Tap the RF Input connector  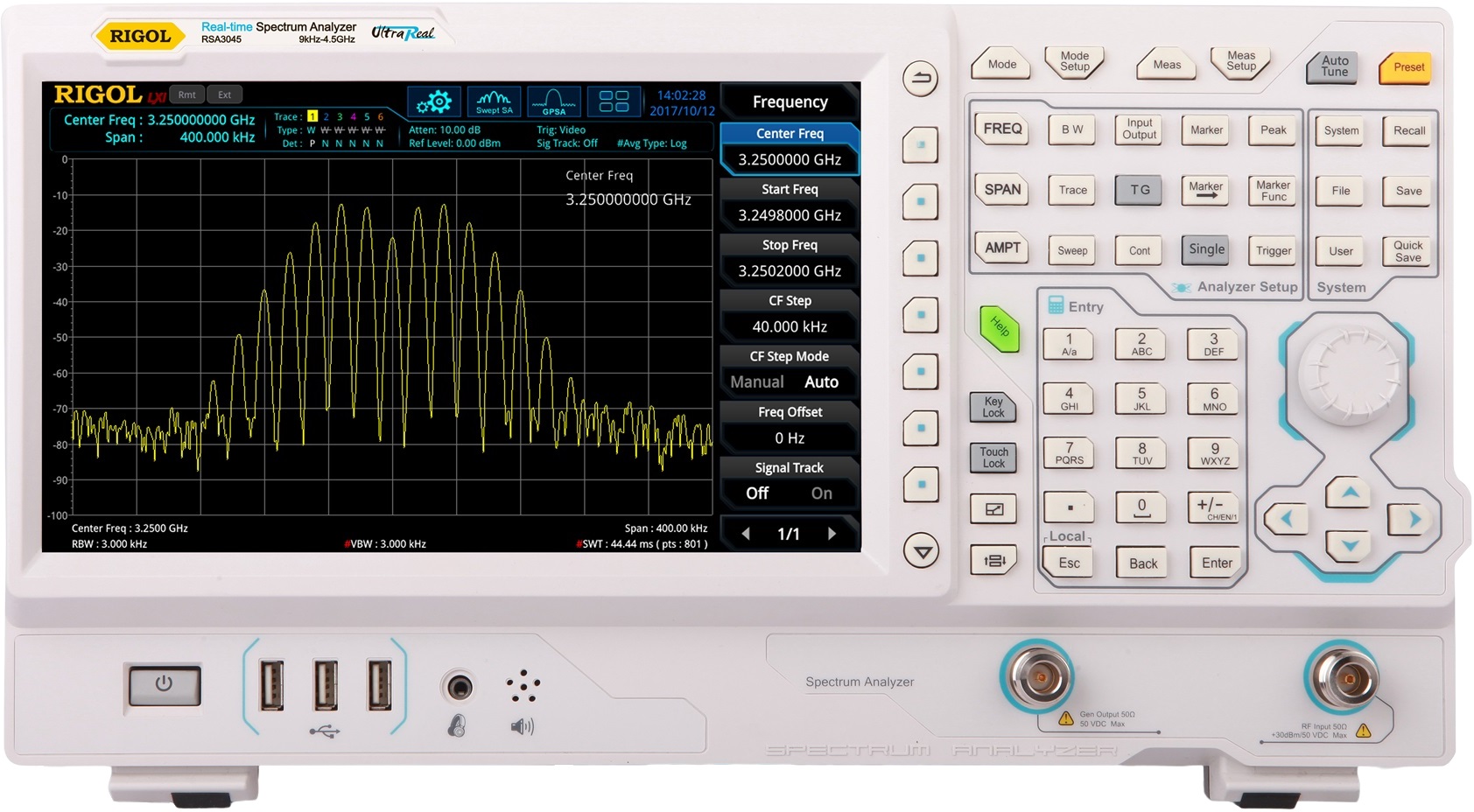click(x=1347, y=679)
